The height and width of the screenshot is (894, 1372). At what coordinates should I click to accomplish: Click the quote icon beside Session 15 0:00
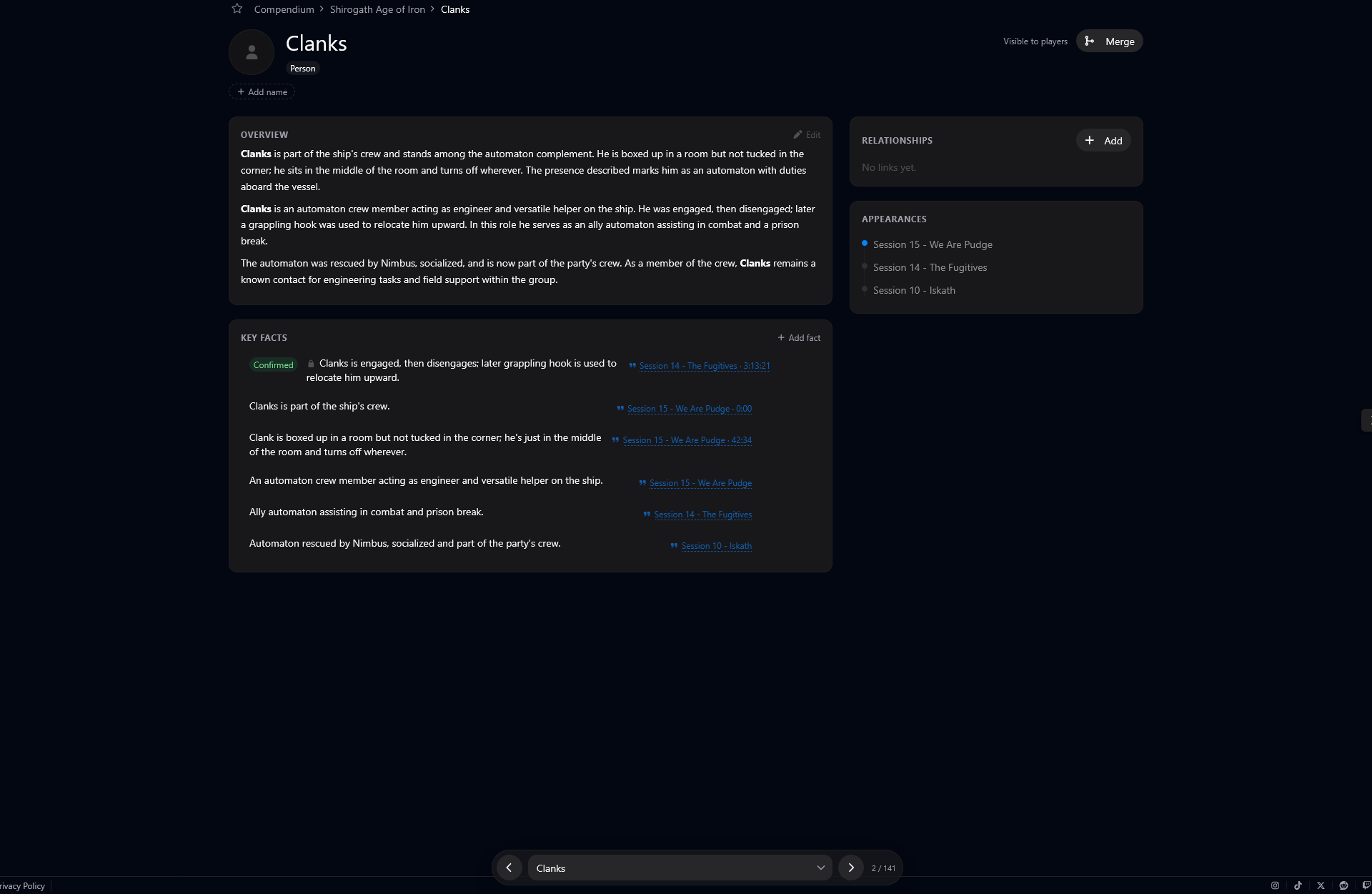(620, 409)
